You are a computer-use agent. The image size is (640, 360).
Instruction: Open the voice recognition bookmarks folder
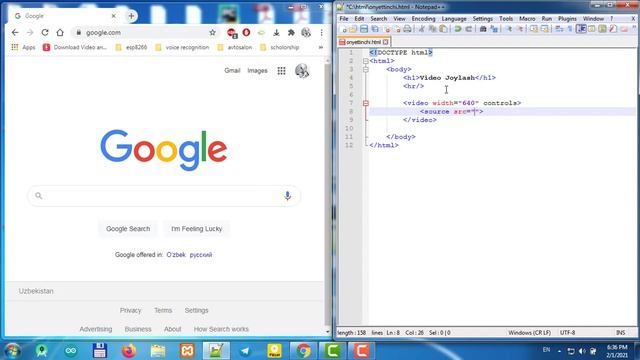coord(182,47)
